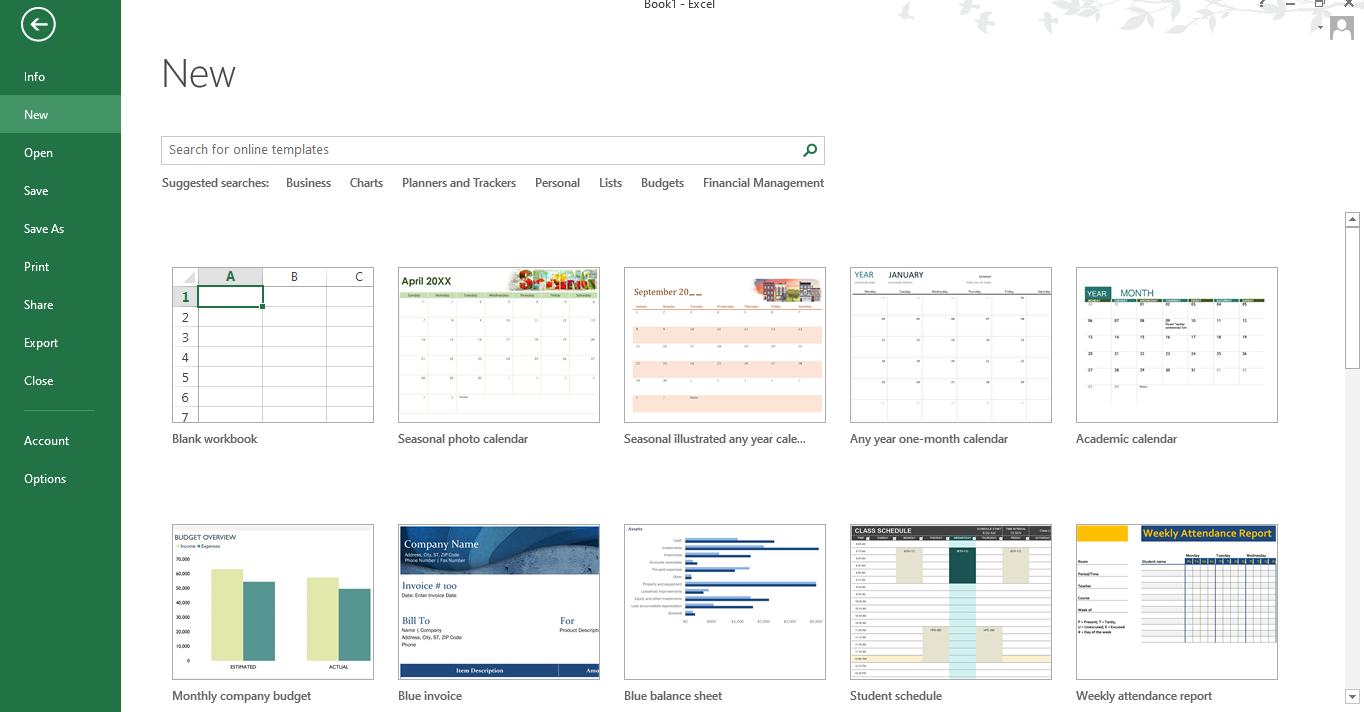Open Excel Options from sidebar
The width and height of the screenshot is (1364, 712).
[45, 479]
